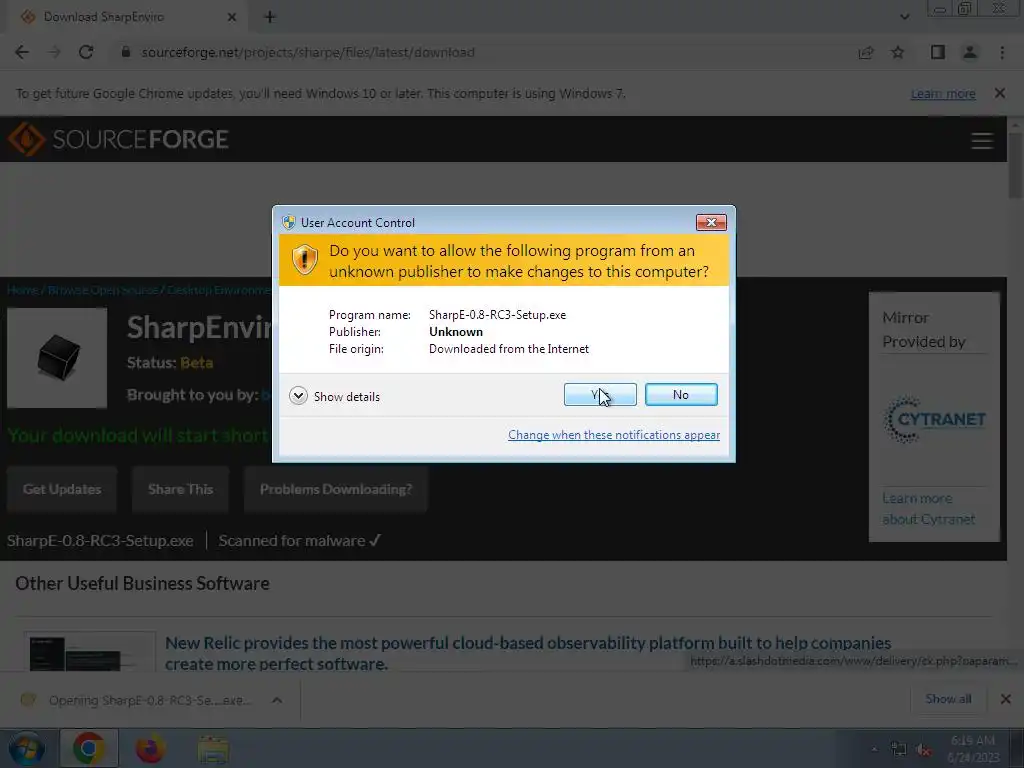The image size is (1024, 768).
Task: Click the Home breadcrumb link
Action: point(22,290)
